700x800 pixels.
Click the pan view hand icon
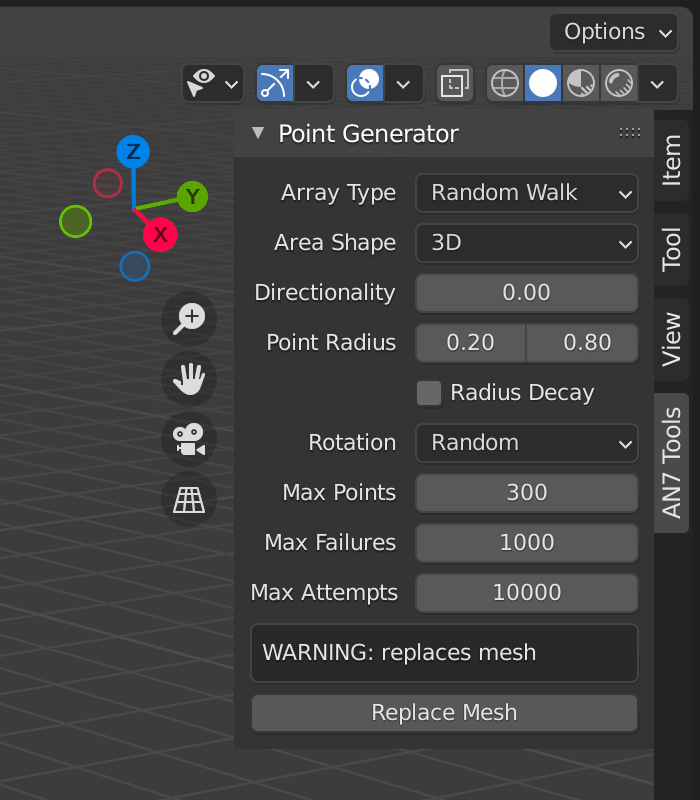(x=189, y=379)
